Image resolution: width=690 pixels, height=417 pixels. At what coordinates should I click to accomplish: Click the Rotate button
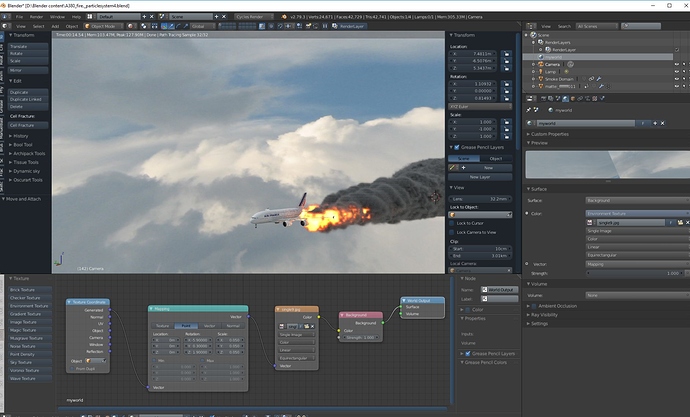coord(28,54)
